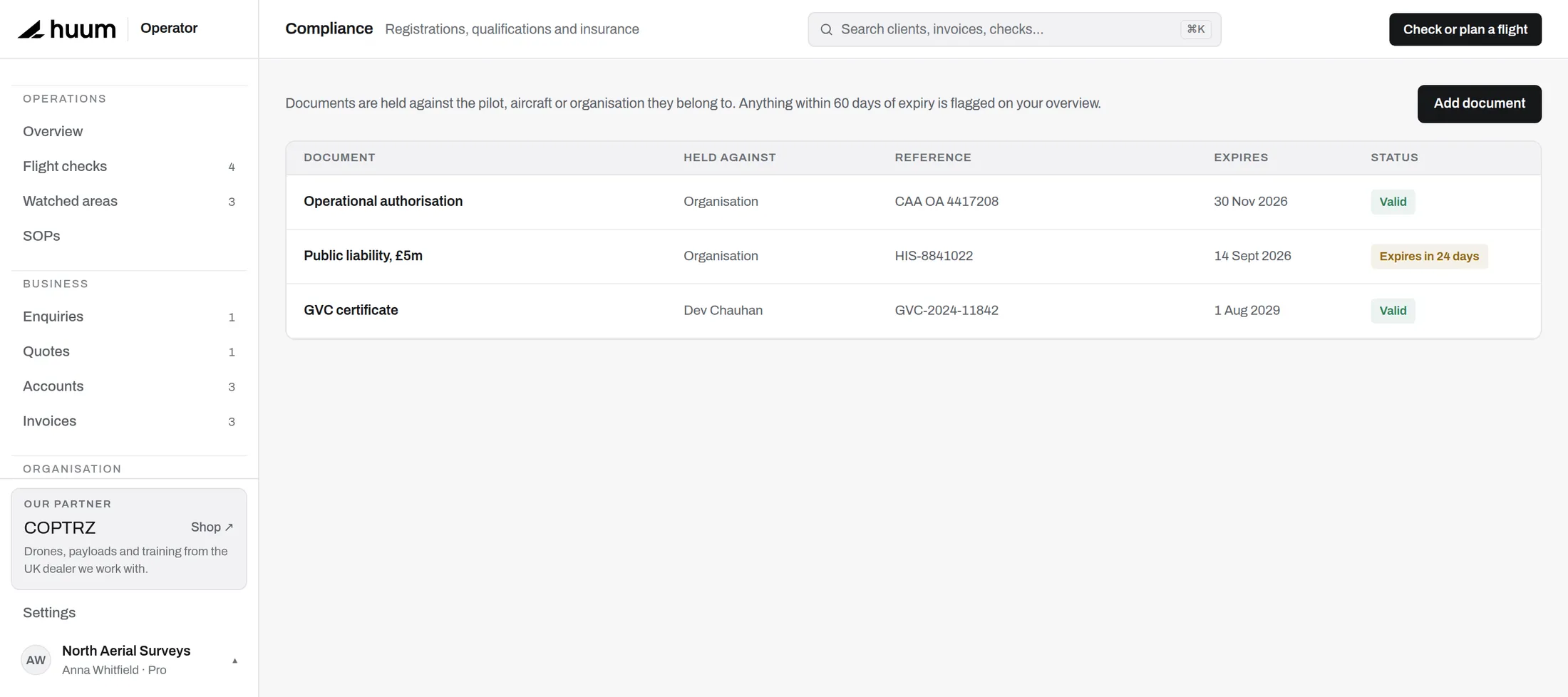Click Anna Whitfield · Pro account text
Image resolution: width=1568 pixels, height=697 pixels.
[x=114, y=670]
